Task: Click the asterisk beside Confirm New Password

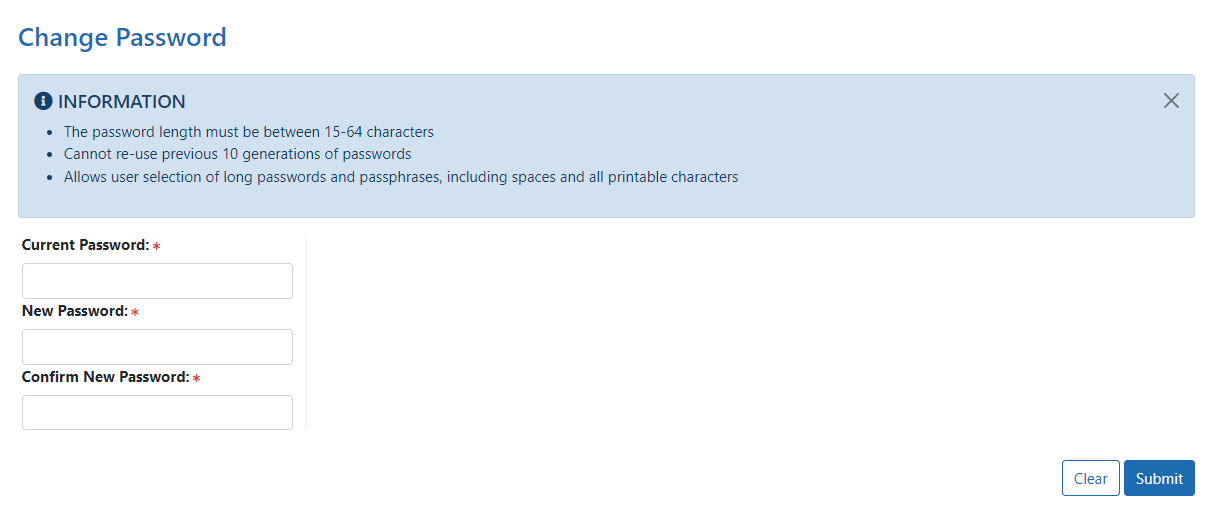Action: (x=197, y=378)
